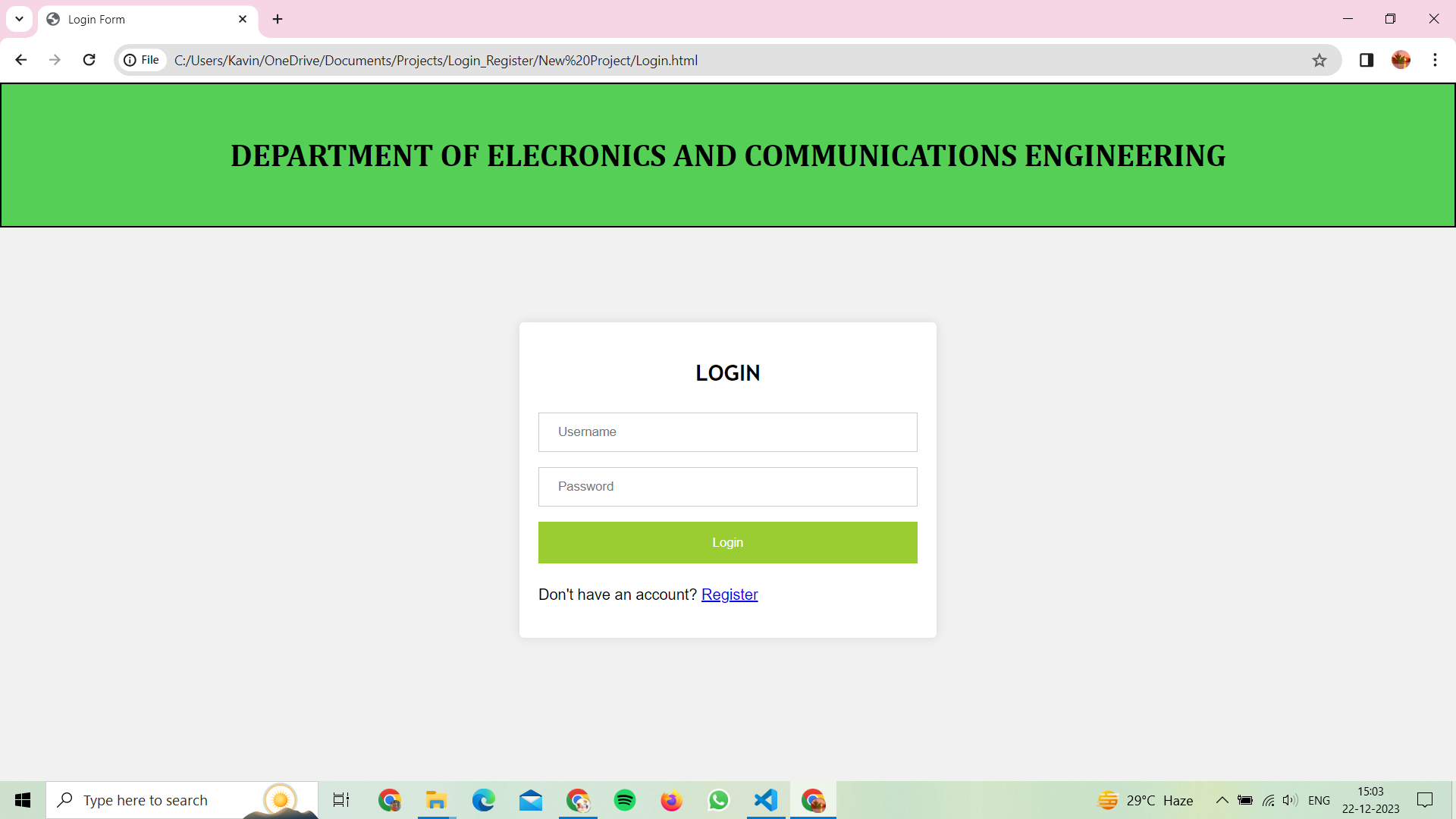Focus the Password input field
Image resolution: width=1456 pixels, height=819 pixels.
(727, 487)
